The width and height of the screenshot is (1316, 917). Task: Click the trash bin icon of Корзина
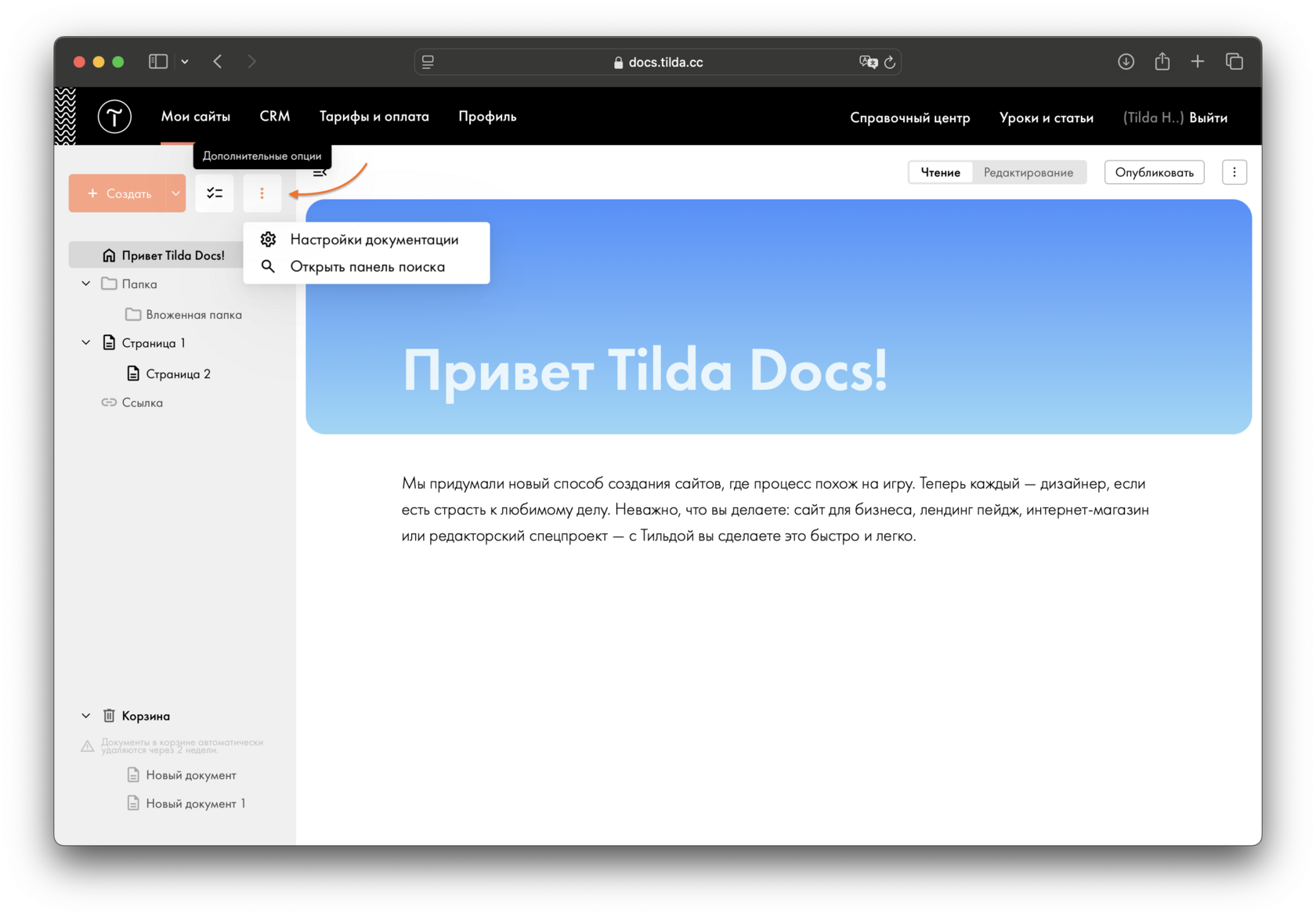pyautogui.click(x=109, y=716)
